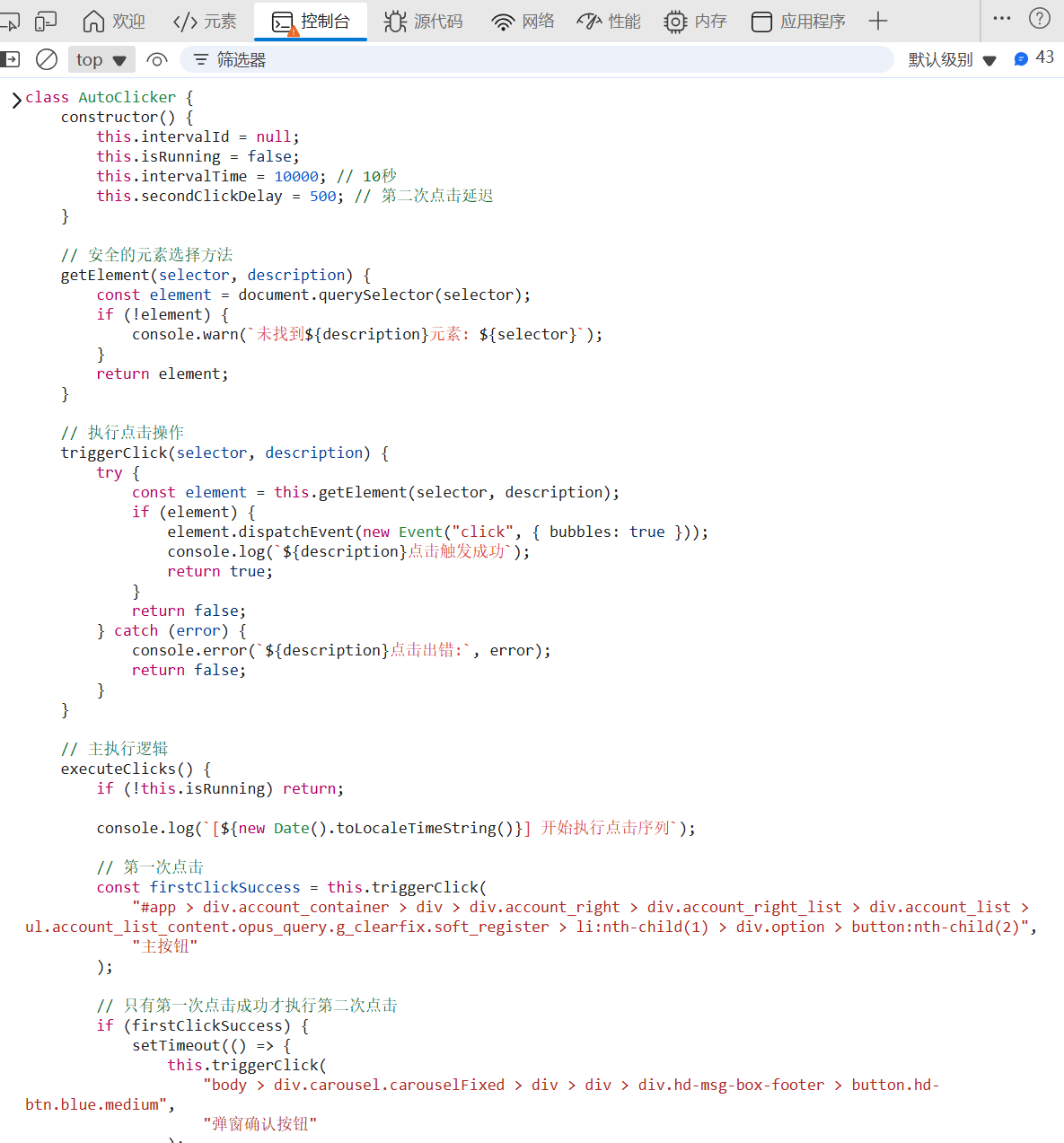This screenshot has width=1064, height=1143.
Task: Open the 源代码 sources tab
Action: point(423,21)
